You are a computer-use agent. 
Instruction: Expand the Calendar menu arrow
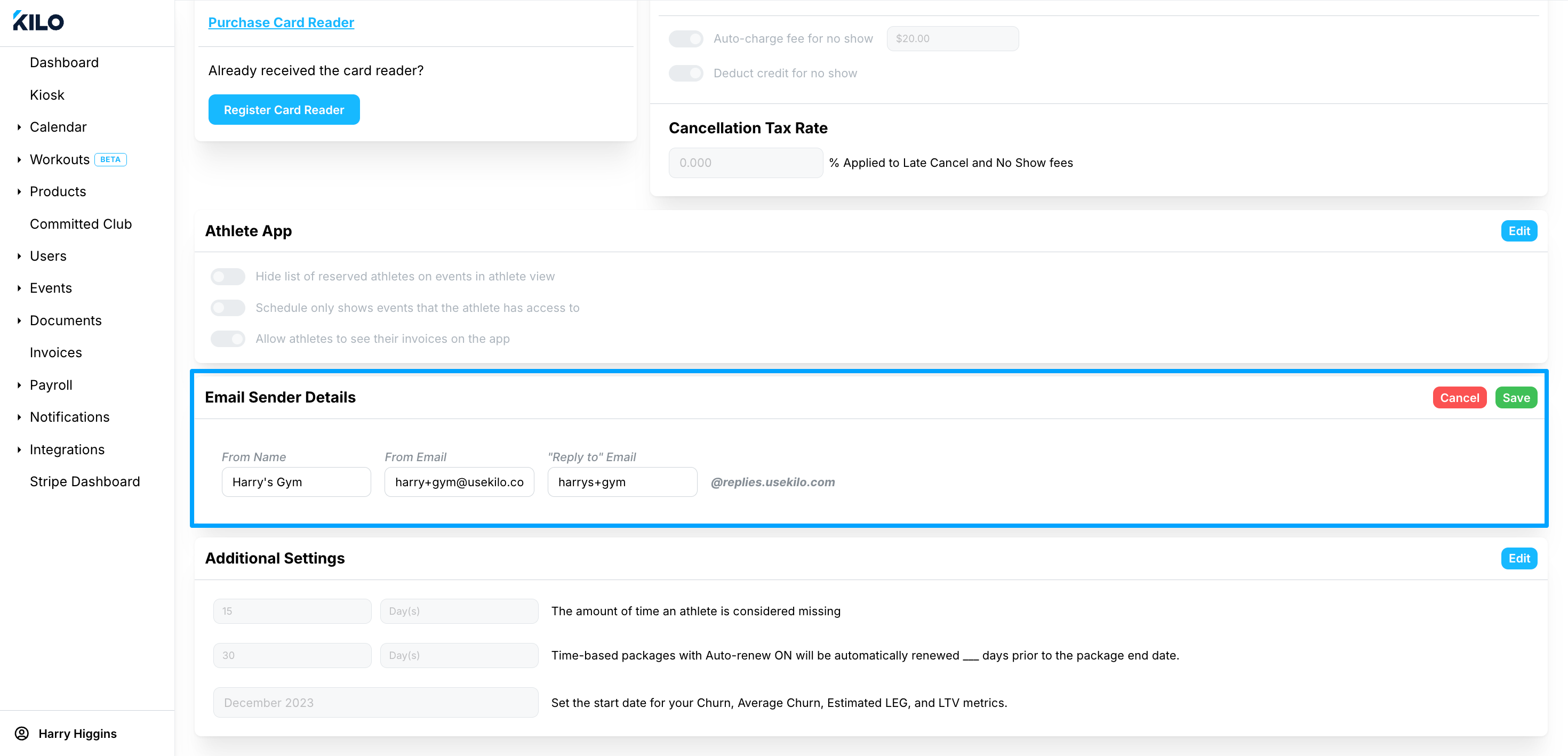(x=20, y=127)
